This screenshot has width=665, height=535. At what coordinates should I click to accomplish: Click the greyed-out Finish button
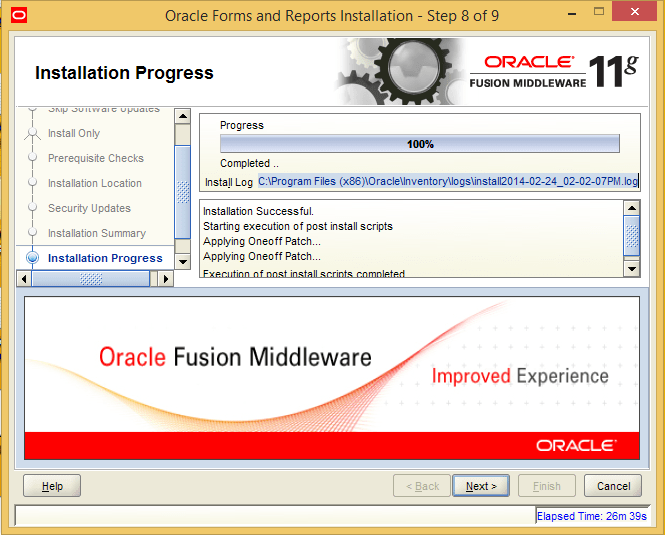click(x=547, y=486)
